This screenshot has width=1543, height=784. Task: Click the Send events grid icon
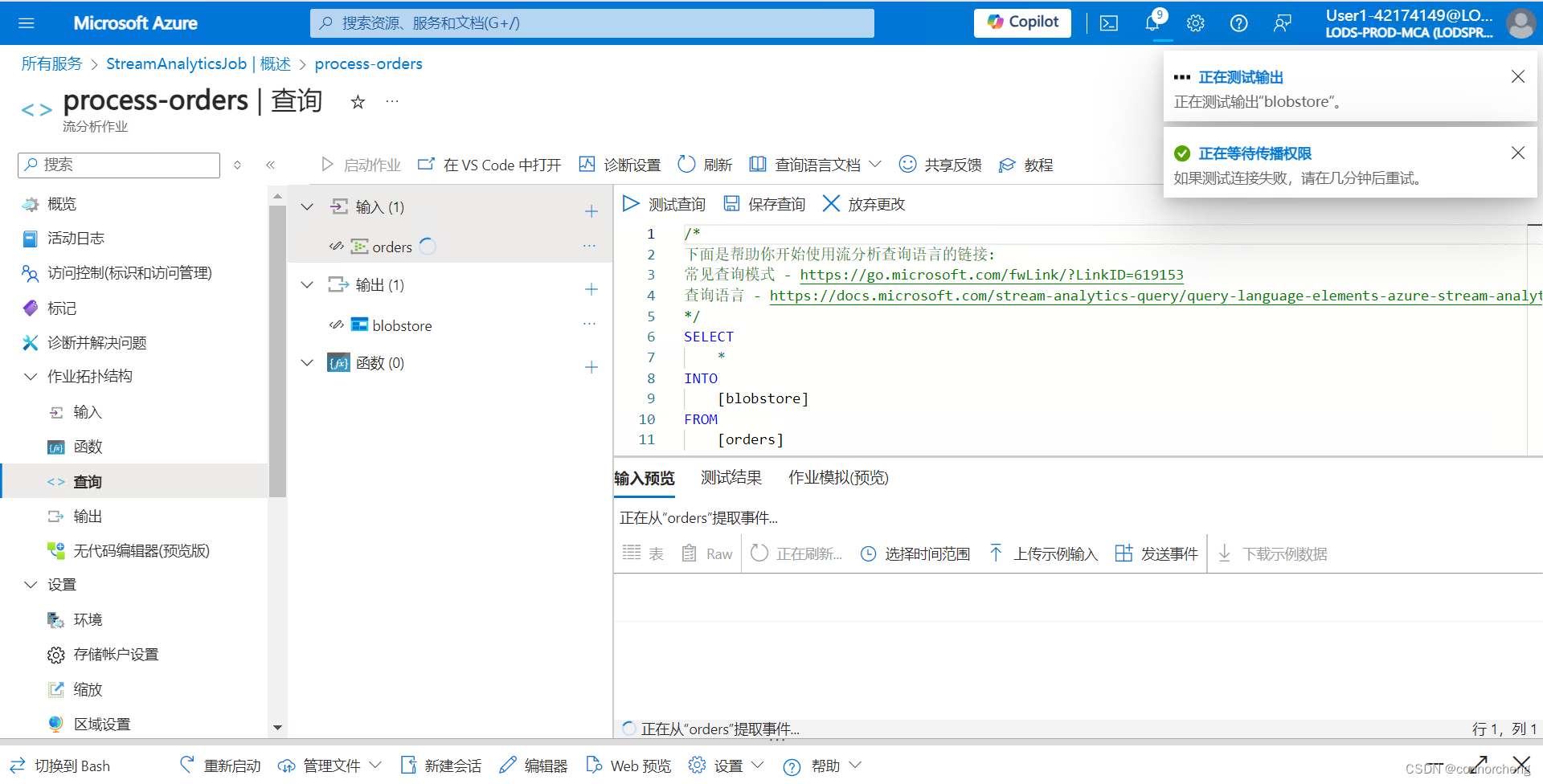(1123, 553)
